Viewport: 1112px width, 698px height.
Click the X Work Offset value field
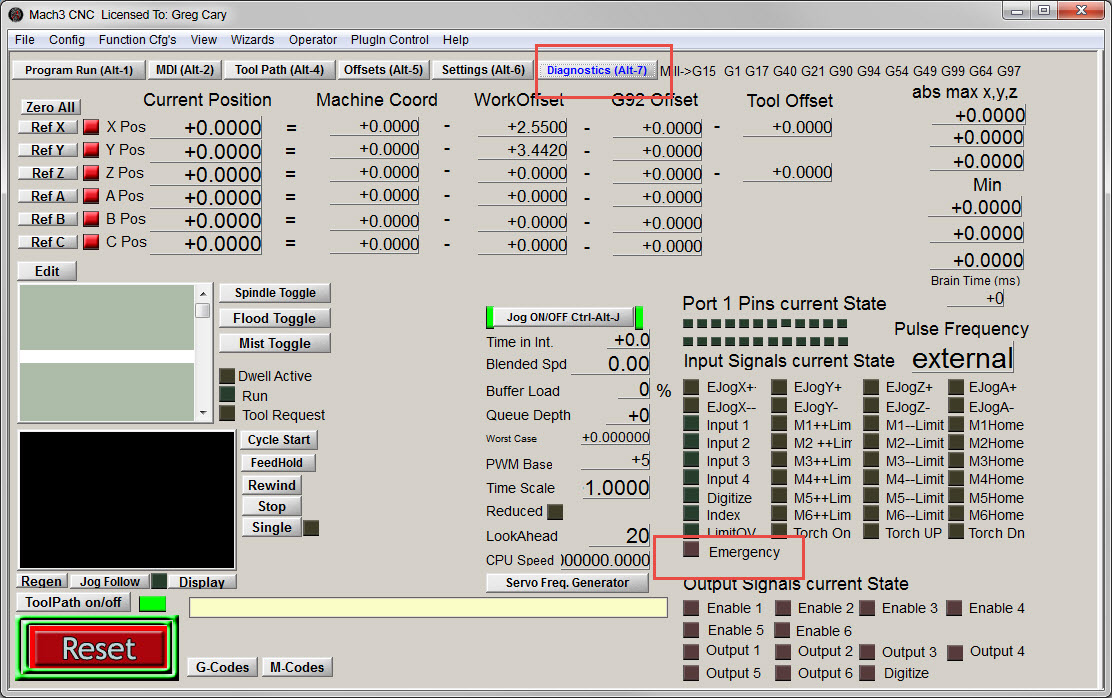[523, 127]
